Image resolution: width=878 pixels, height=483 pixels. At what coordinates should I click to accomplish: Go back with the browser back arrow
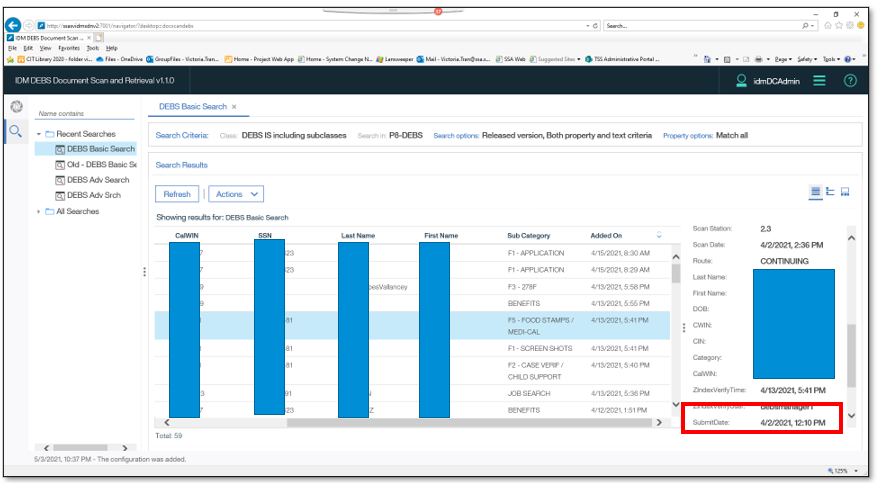13,25
